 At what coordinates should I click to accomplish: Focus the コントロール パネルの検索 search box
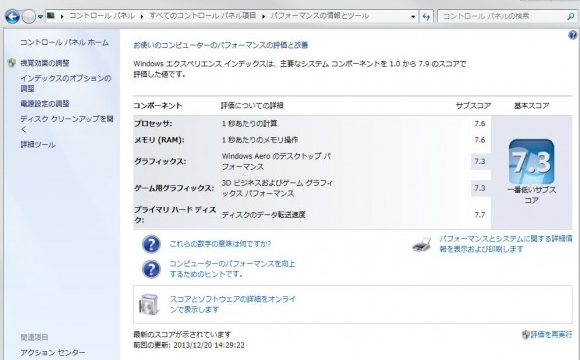[x=501, y=16]
